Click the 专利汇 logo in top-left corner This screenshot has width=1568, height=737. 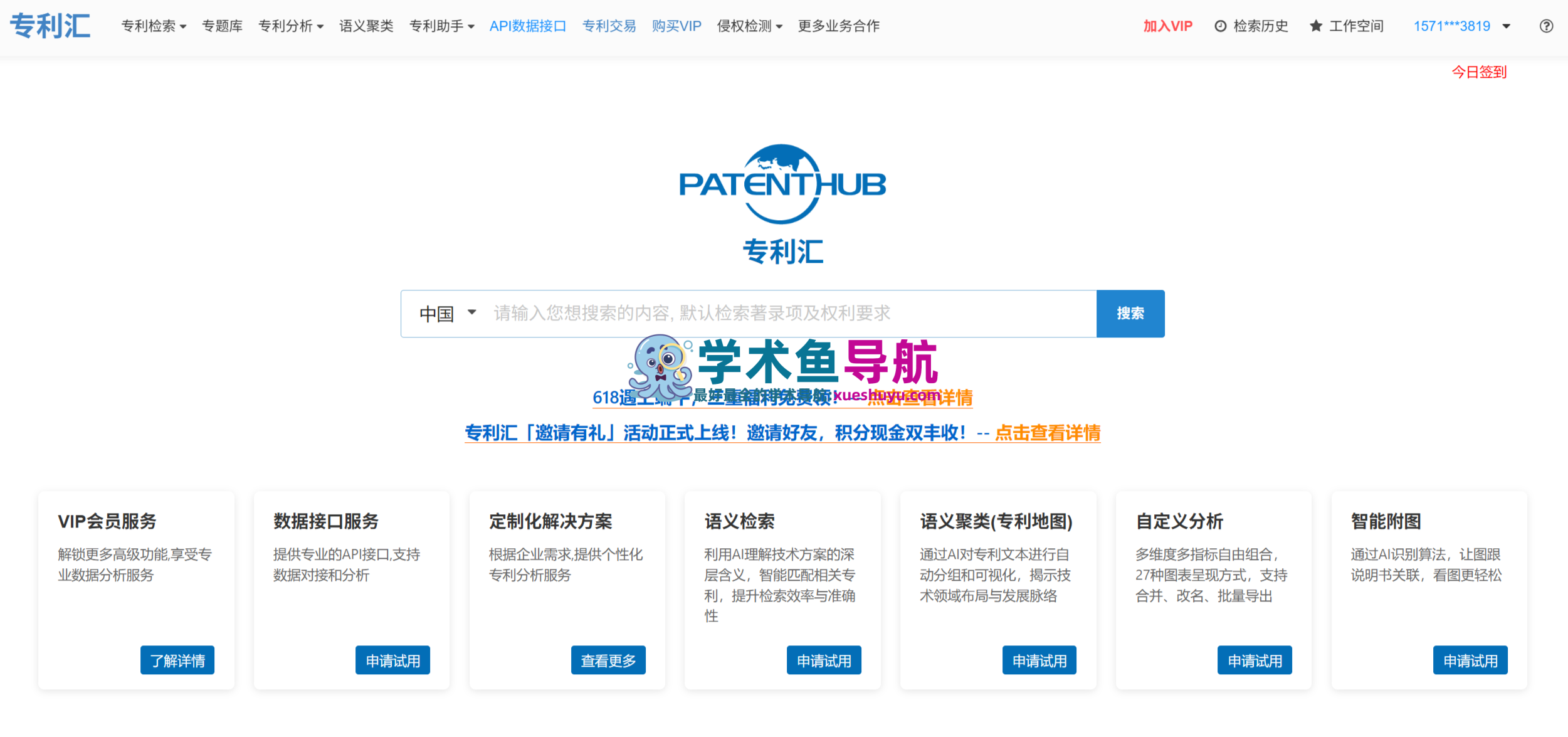(50, 26)
